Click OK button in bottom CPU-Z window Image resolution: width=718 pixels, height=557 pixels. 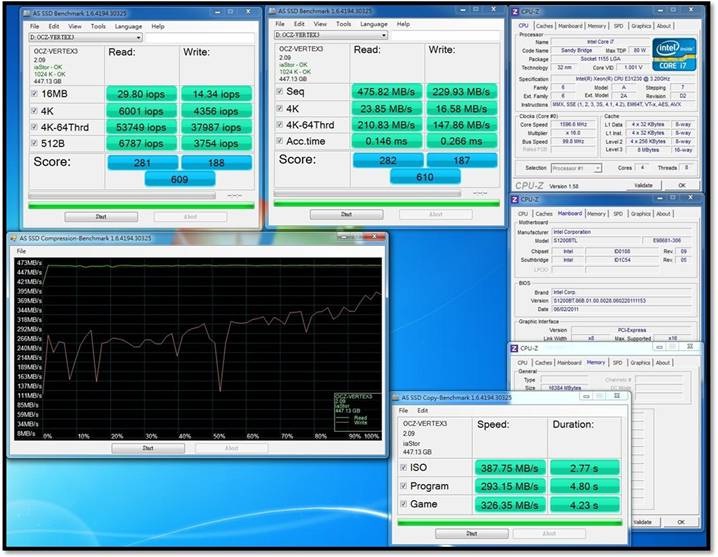click(681, 522)
